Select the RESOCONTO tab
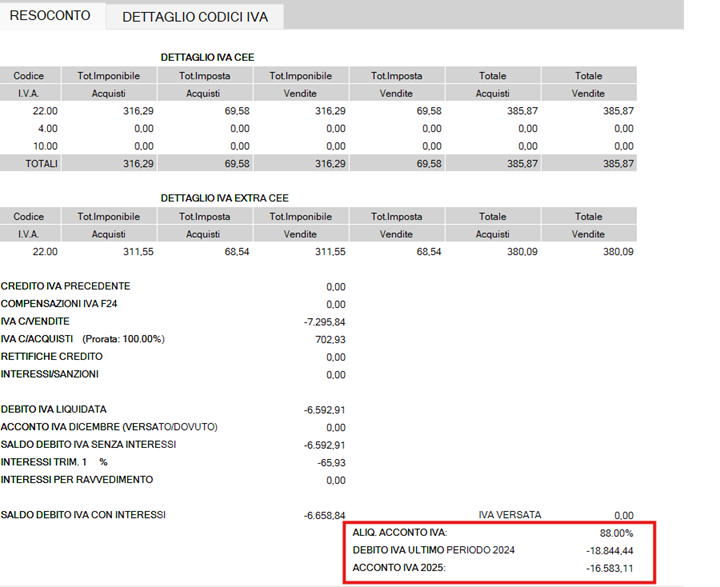The image size is (720, 587). point(50,16)
